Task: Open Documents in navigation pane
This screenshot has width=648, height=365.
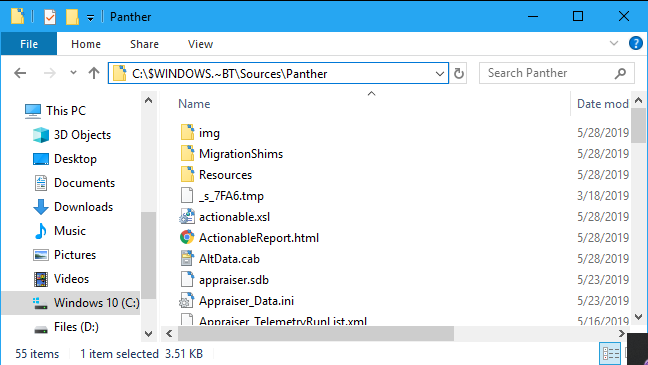Action: [x=84, y=183]
